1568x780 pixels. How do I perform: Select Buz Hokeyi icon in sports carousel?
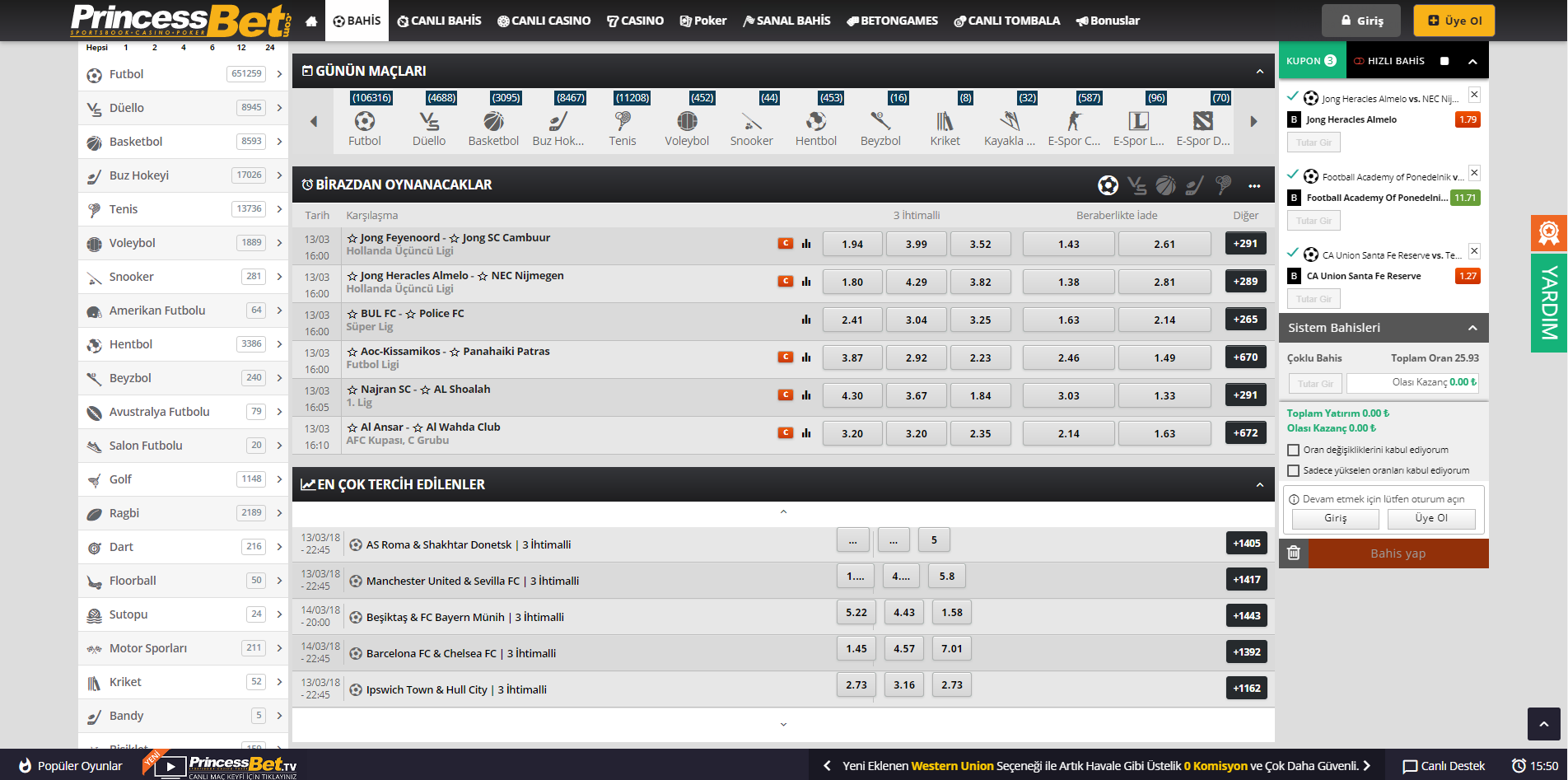coord(558,121)
